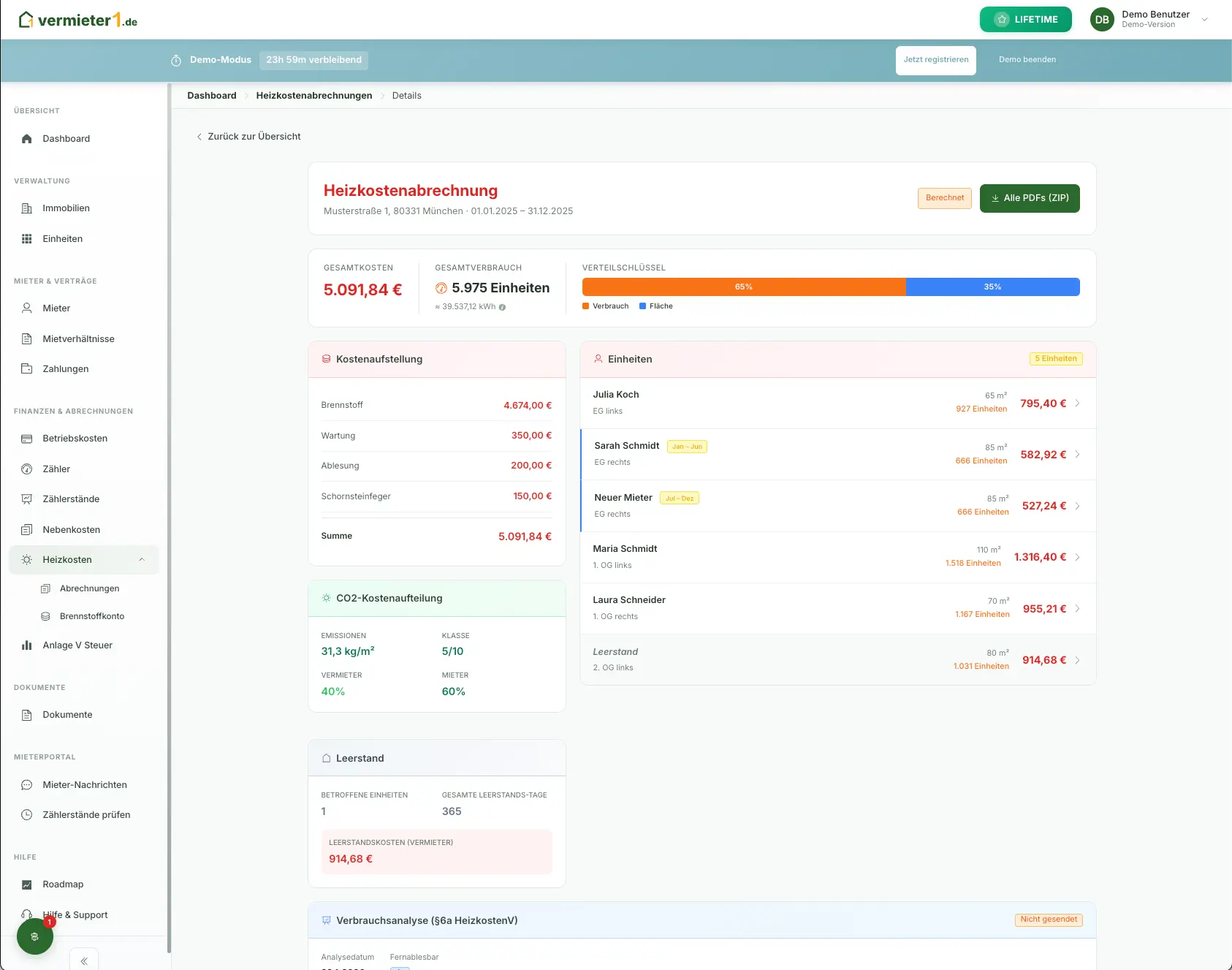Screen dimensions: 1232x970
Task: Open Abrechnungen under Heizkosten
Action: tap(89, 588)
